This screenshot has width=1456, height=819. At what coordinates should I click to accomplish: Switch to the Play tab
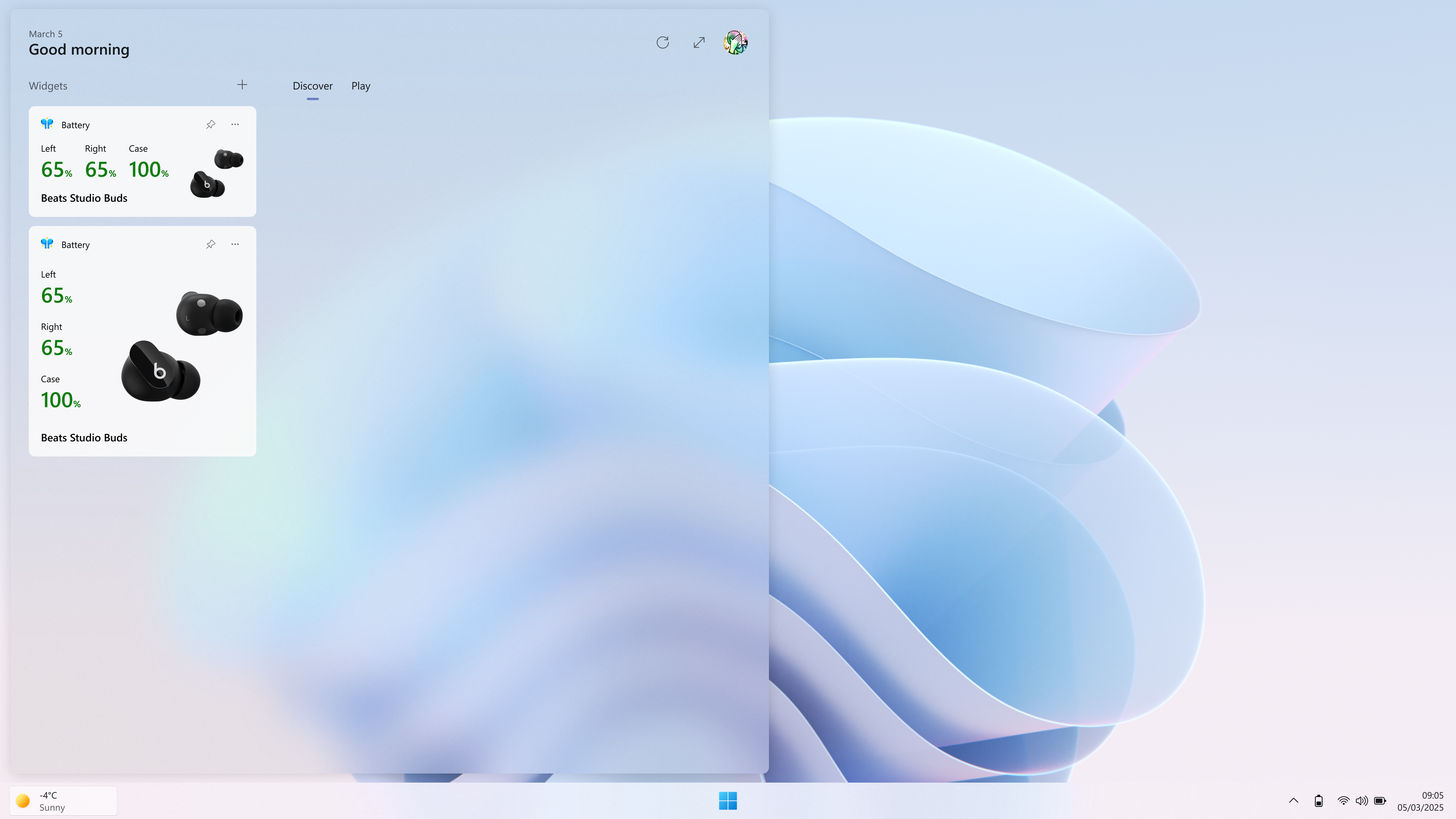pos(361,86)
